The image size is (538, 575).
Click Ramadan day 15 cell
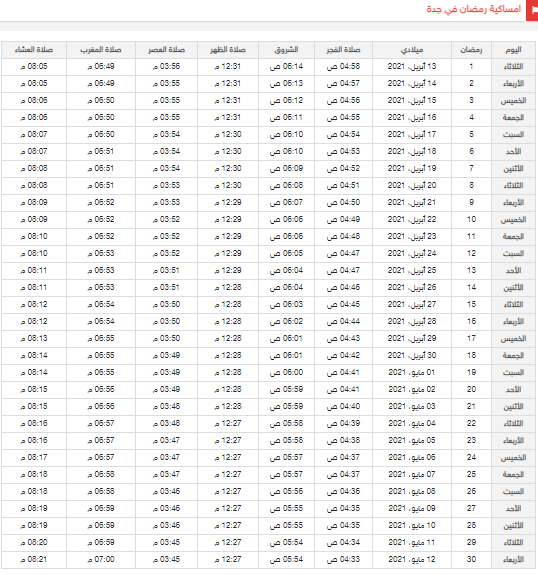click(x=471, y=304)
